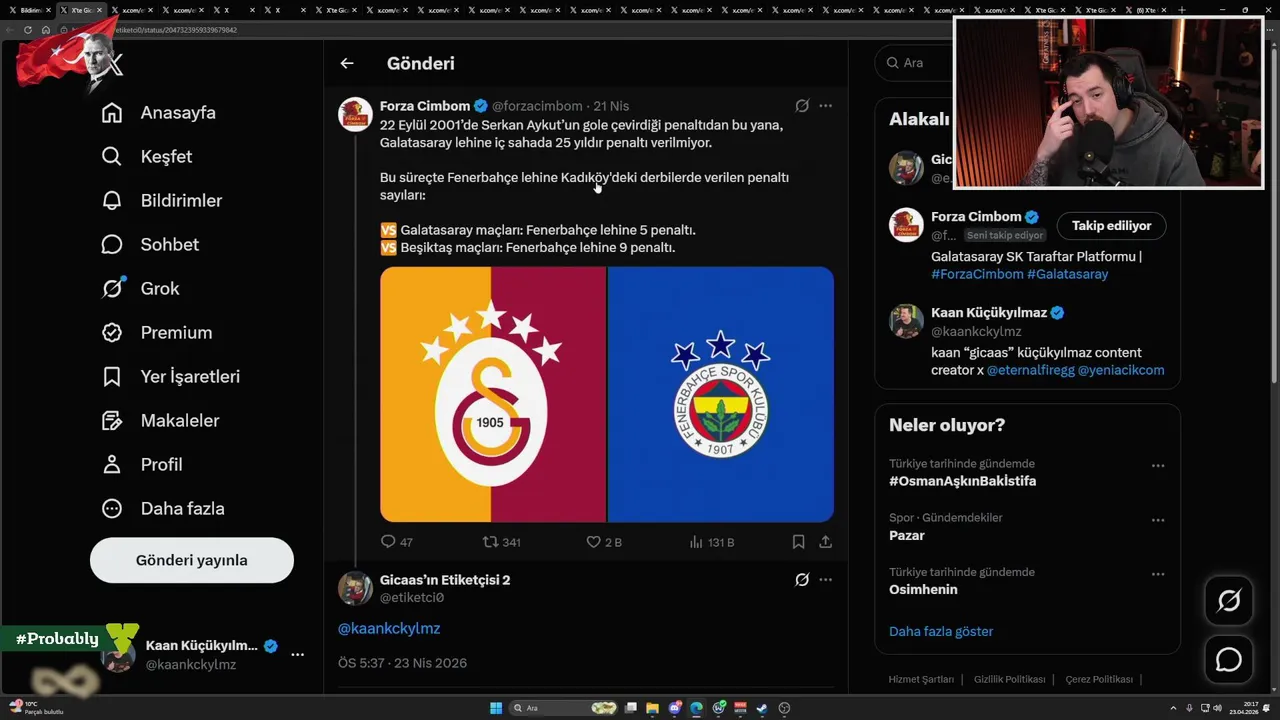Screen dimensions: 1280x720
Task: Open the new browser tab button
Action: coord(1182,10)
